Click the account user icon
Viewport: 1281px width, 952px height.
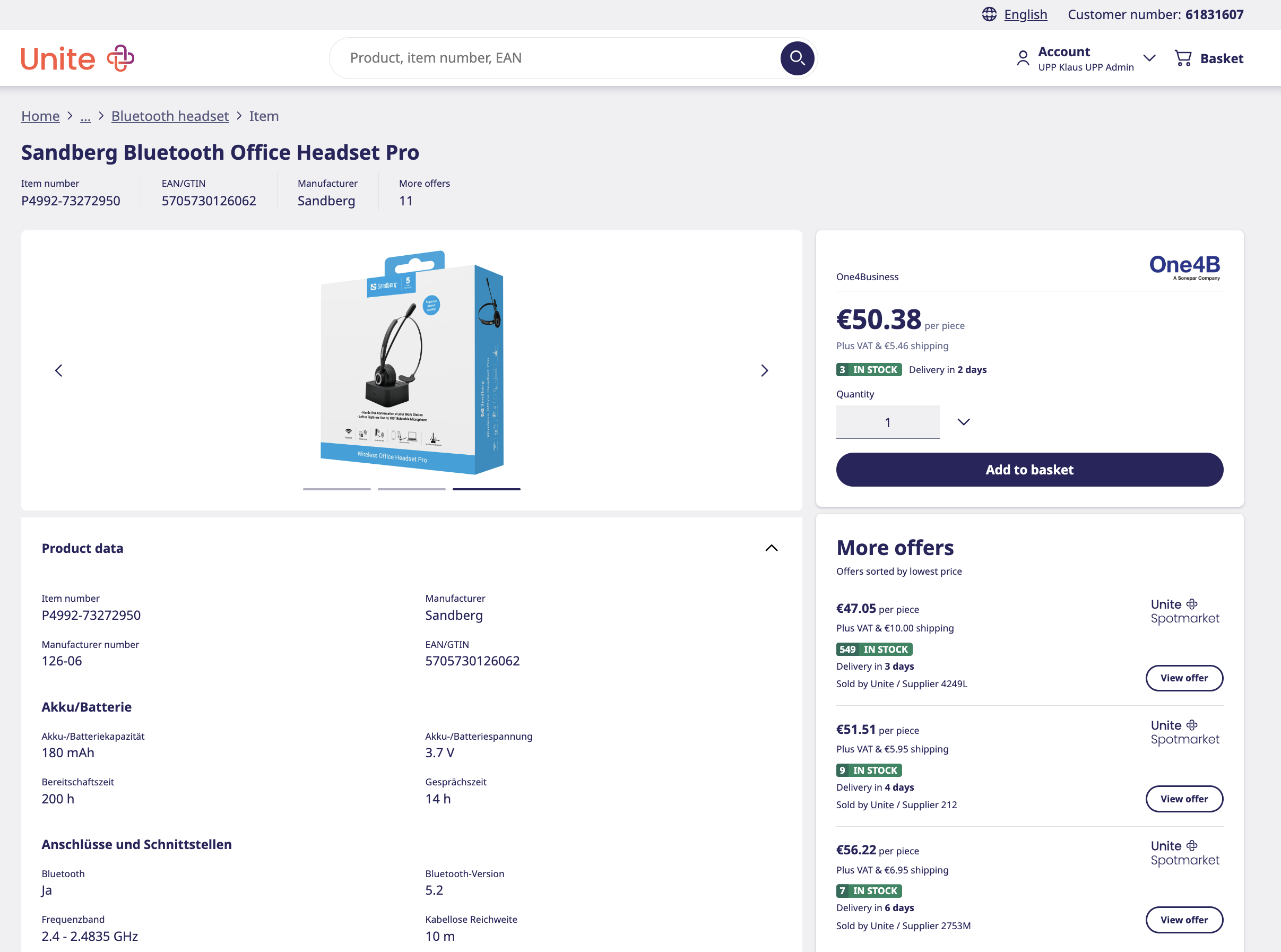tap(1023, 58)
